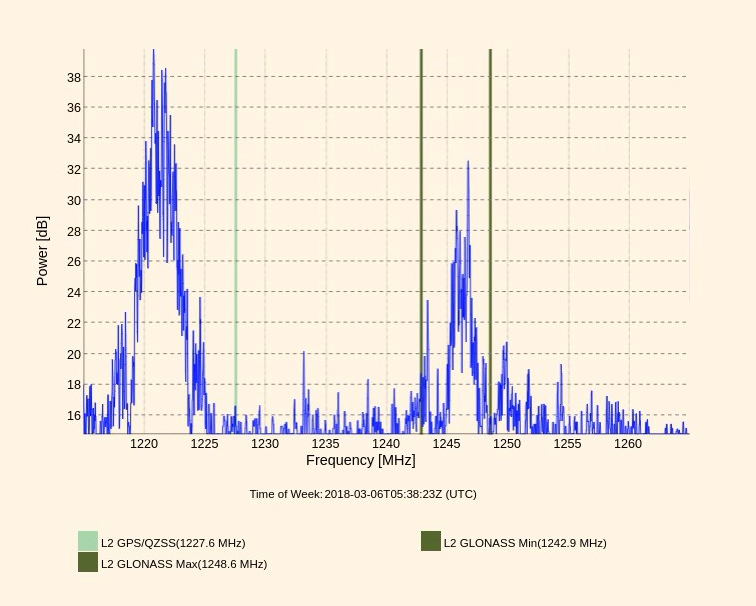Click the 28 tick label on the power axis
Image resolution: width=756 pixels, height=606 pixels.
[73, 231]
